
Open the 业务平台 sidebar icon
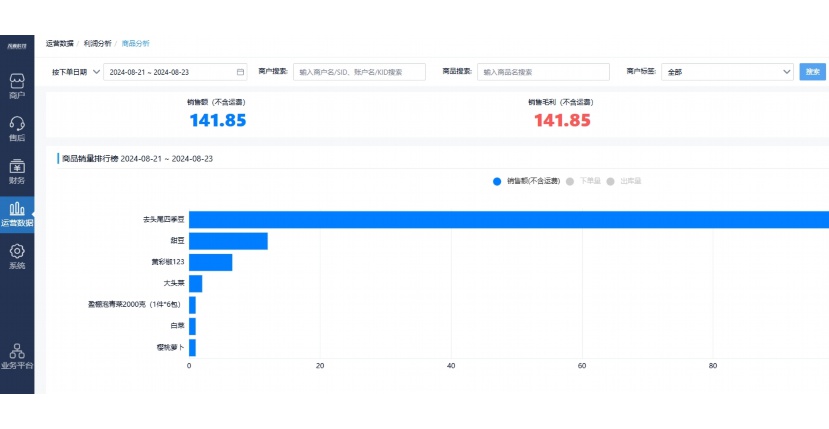point(16,356)
